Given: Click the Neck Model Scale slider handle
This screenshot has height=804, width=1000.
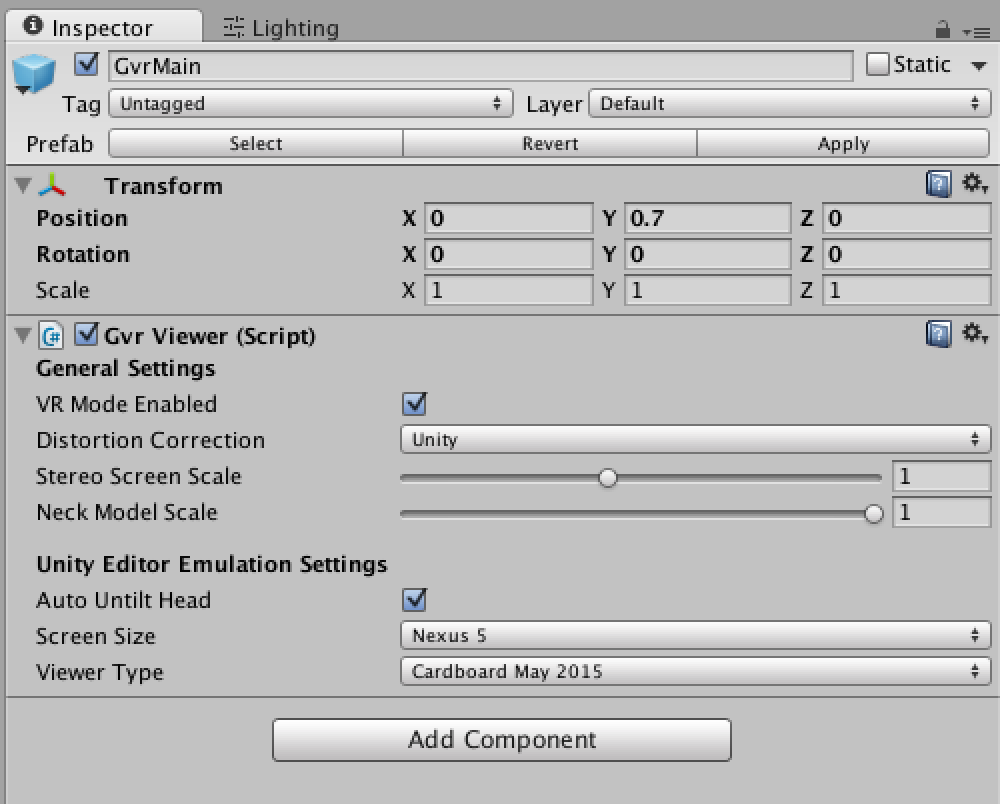Looking at the screenshot, I should 874,513.
